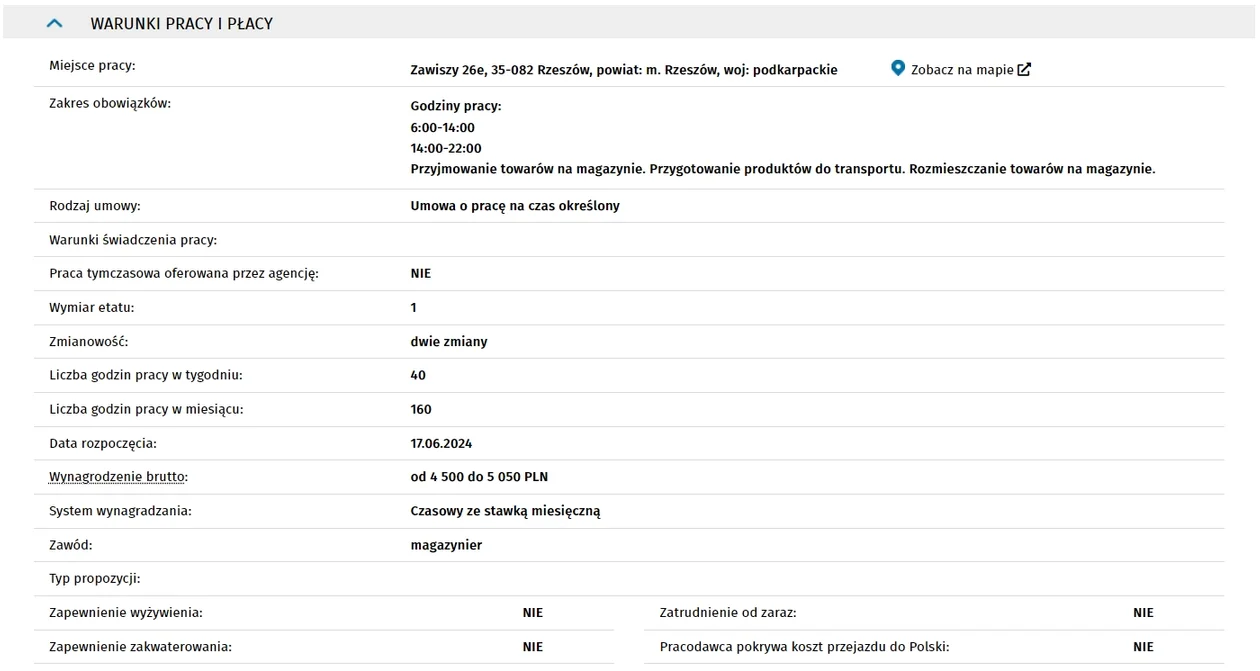Image resolution: width=1260 pixels, height=671 pixels.
Task: Click the 'Warunki świadczenia pracy:' label
Action: pos(133,240)
